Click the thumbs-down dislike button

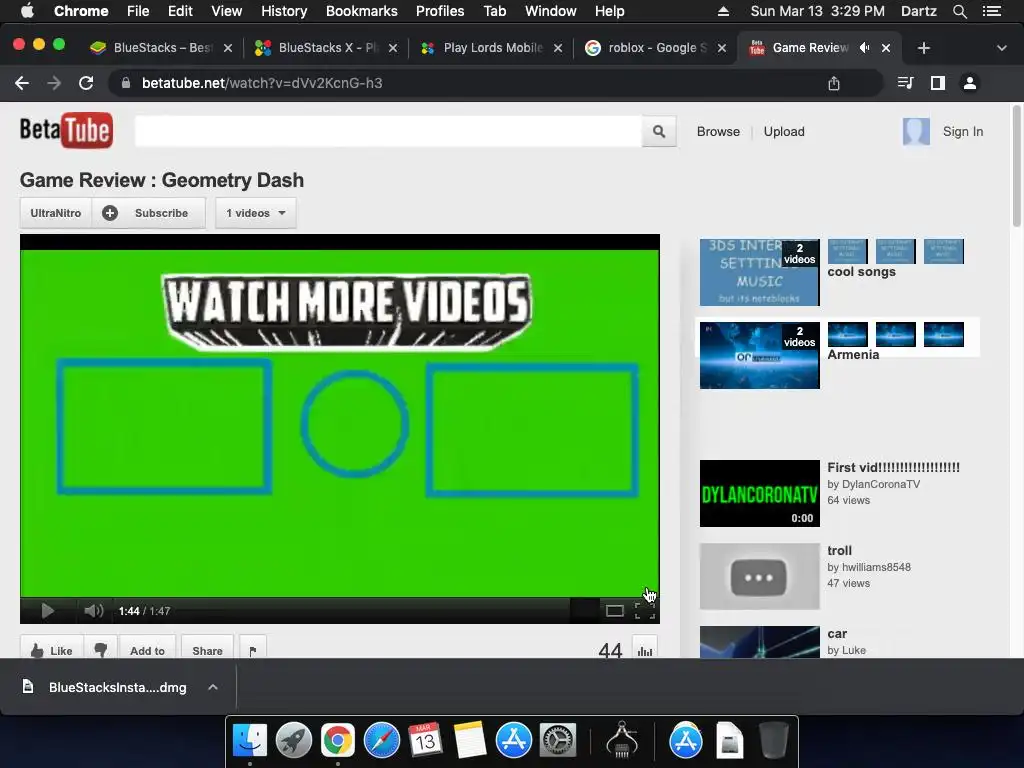[x=101, y=650]
